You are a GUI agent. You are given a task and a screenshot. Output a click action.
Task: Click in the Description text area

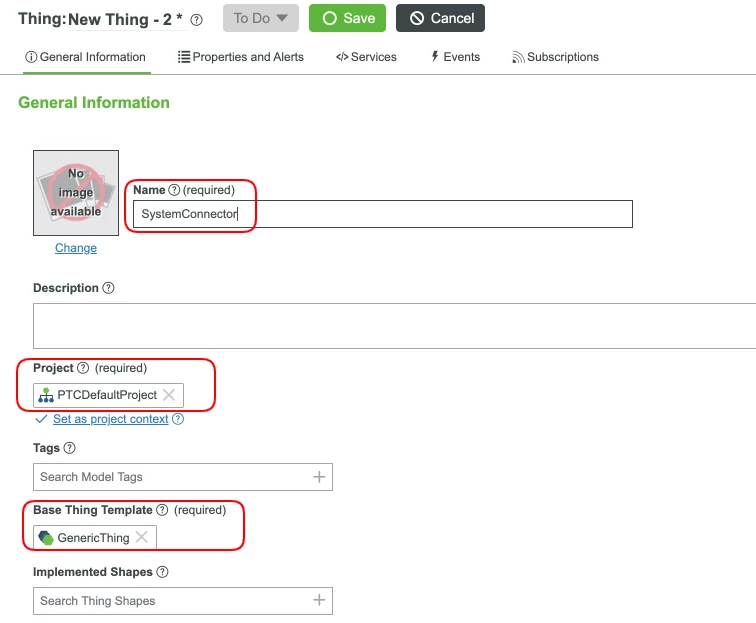394,326
